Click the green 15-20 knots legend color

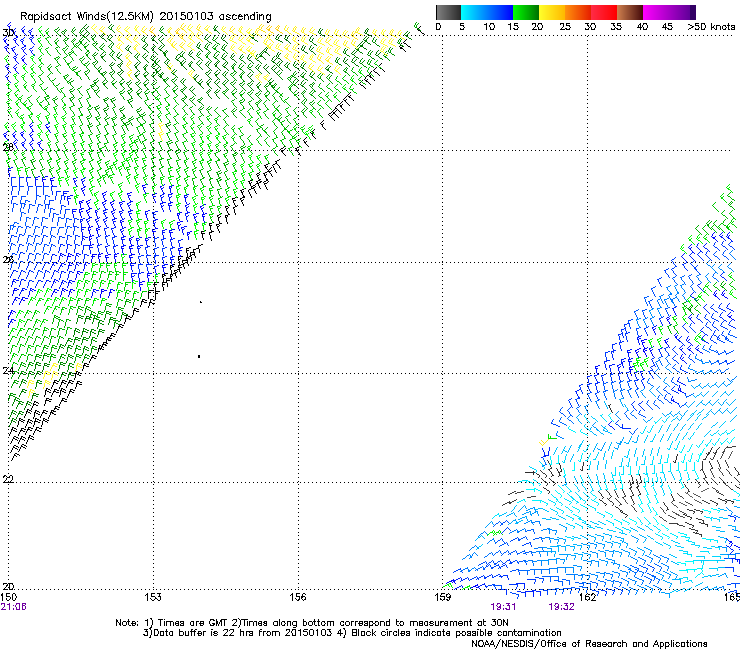(x=526, y=12)
